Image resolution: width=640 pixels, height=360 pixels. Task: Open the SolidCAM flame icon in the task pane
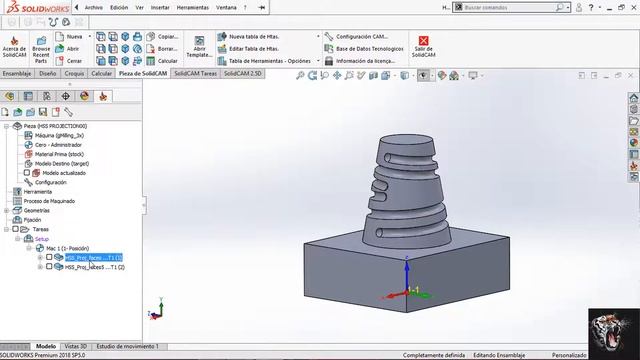tap(633, 166)
